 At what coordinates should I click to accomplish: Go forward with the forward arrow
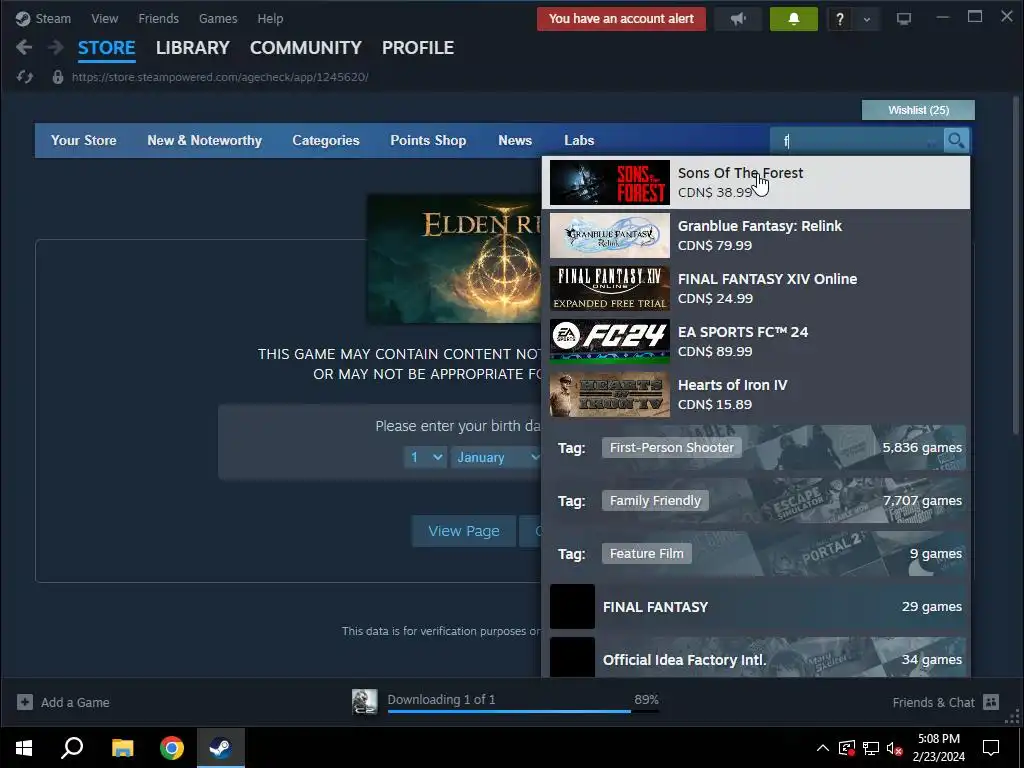56,47
